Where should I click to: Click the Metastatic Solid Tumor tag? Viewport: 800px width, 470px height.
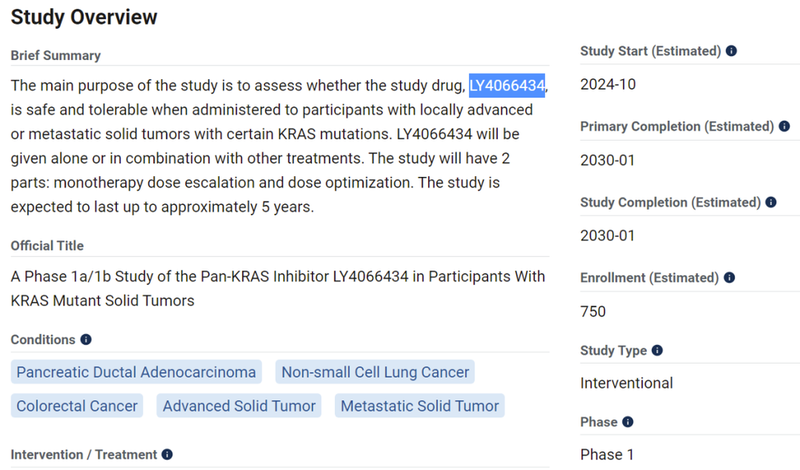pos(419,405)
